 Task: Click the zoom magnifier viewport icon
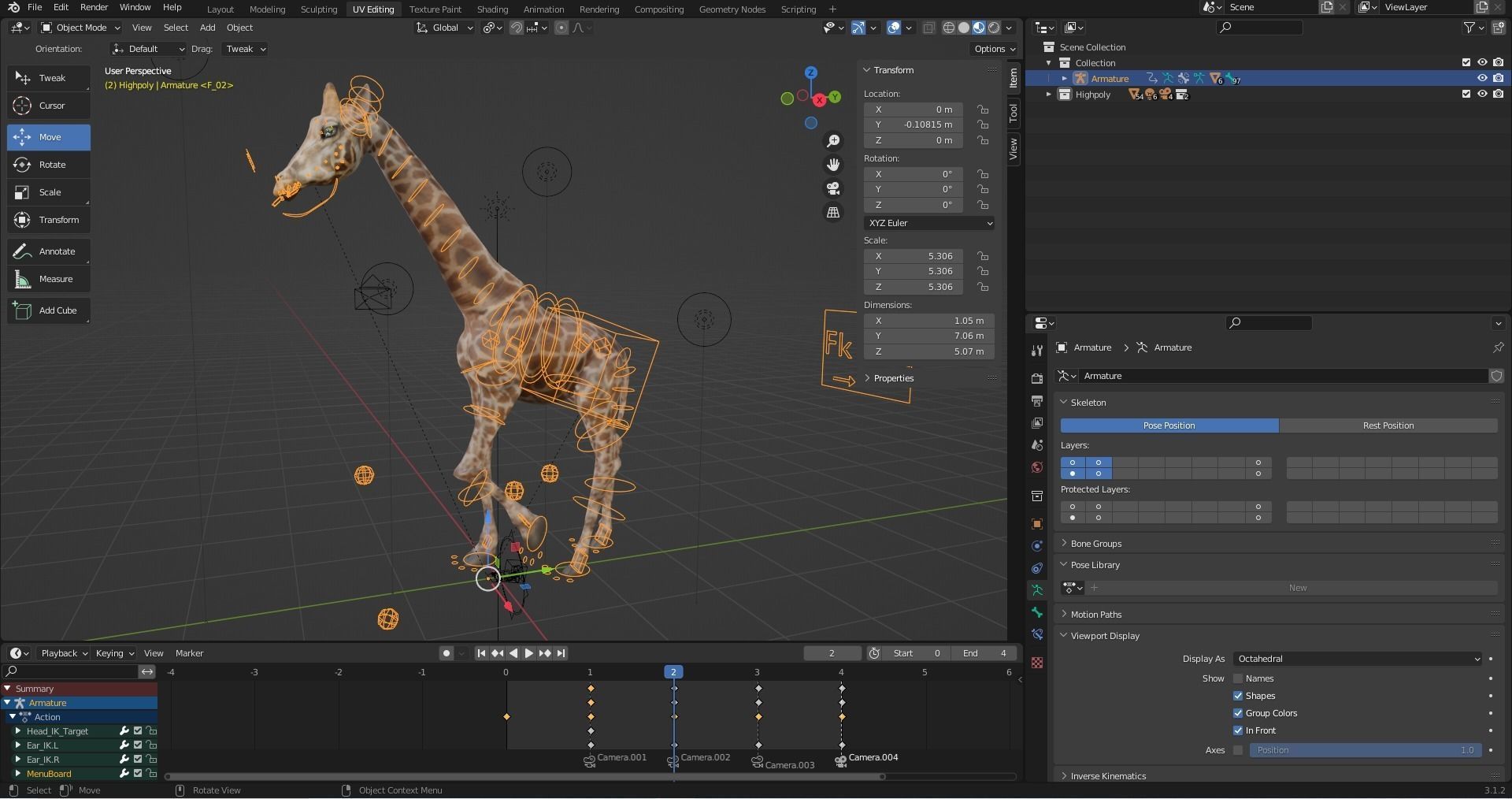tap(833, 141)
